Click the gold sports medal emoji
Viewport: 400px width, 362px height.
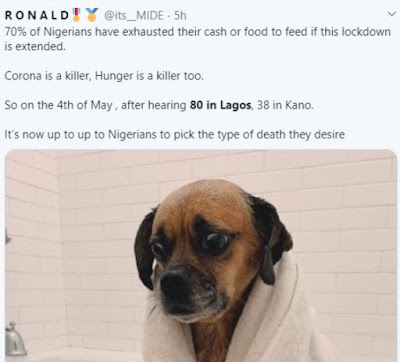tap(92, 15)
